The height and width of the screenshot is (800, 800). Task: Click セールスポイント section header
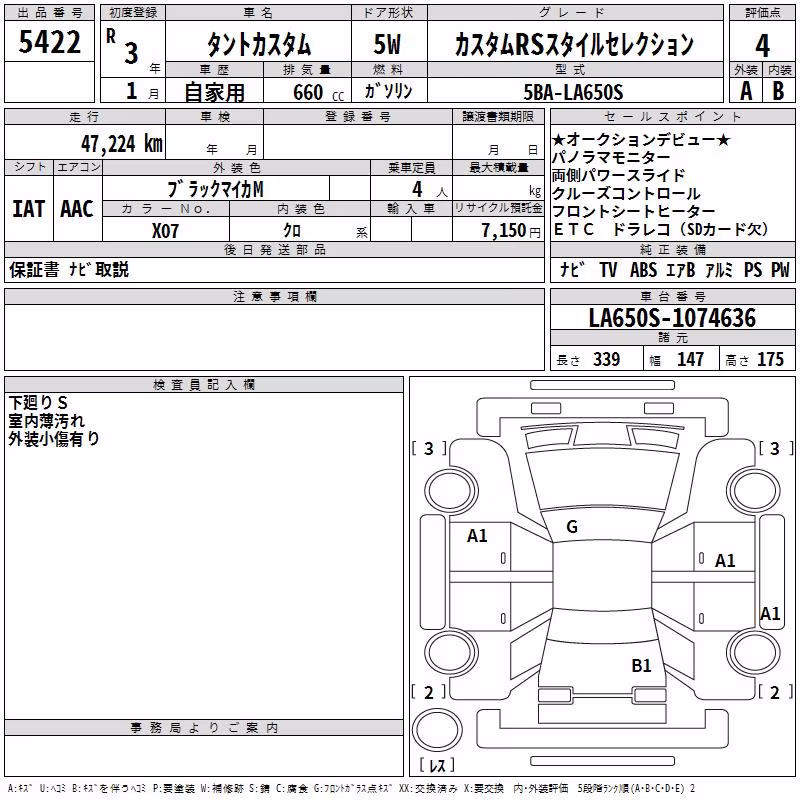pos(673,117)
